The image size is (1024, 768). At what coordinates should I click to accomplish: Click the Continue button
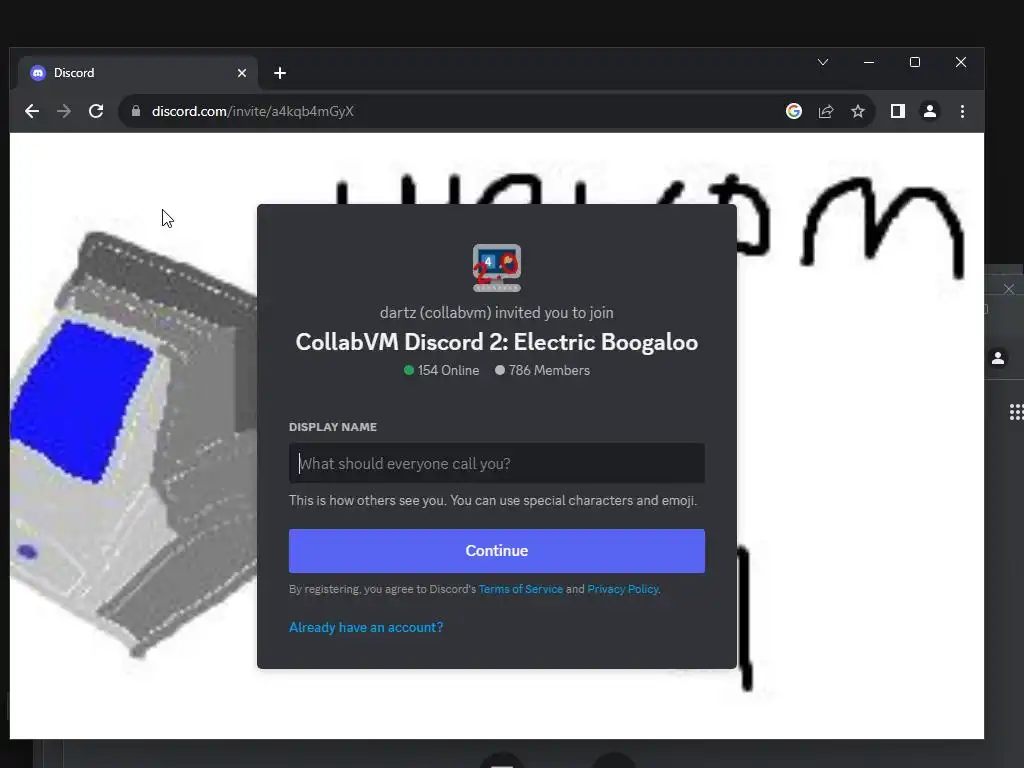(496, 551)
